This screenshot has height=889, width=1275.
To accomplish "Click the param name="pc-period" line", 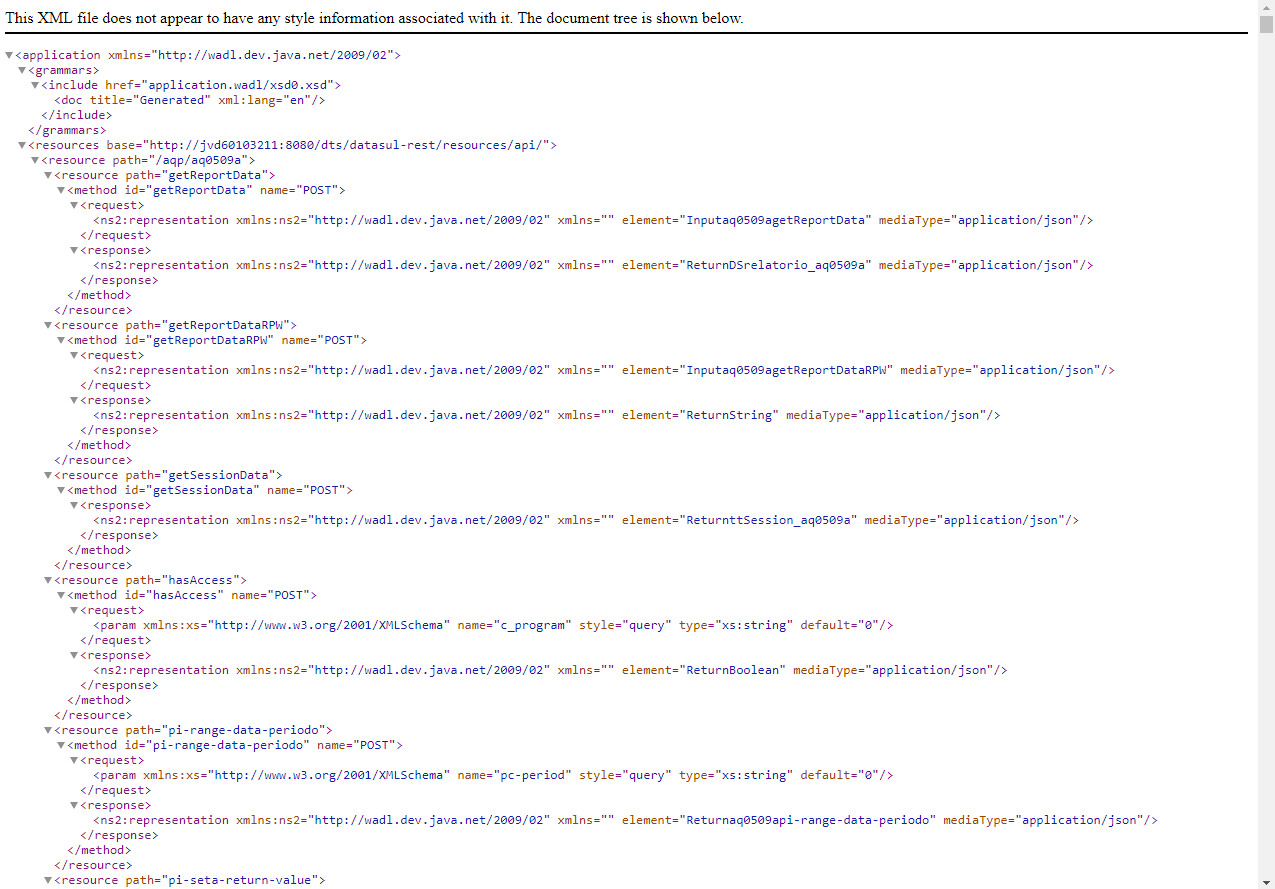I will pos(493,775).
